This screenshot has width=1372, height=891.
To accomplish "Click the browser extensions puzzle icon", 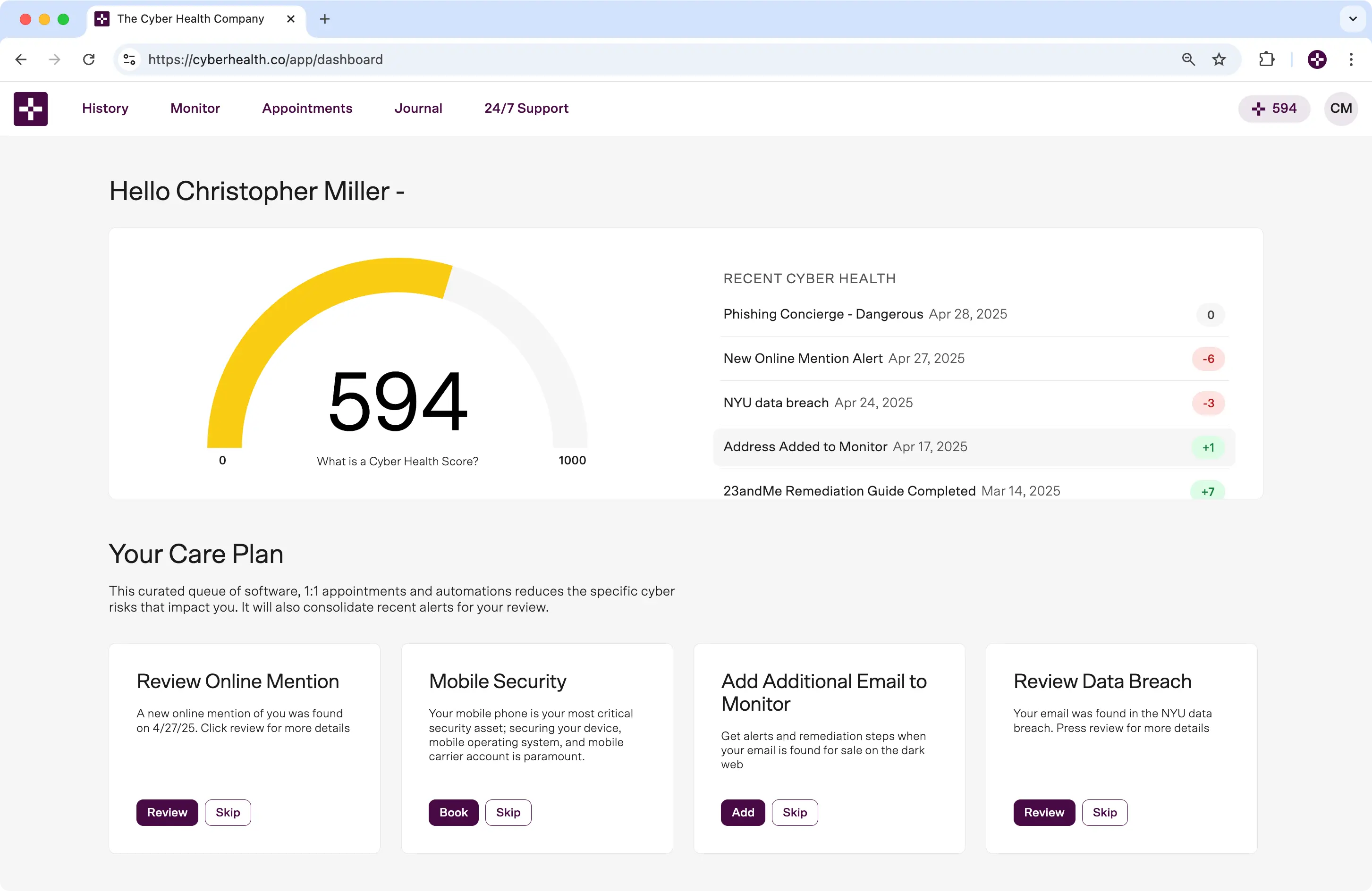I will [x=1267, y=59].
